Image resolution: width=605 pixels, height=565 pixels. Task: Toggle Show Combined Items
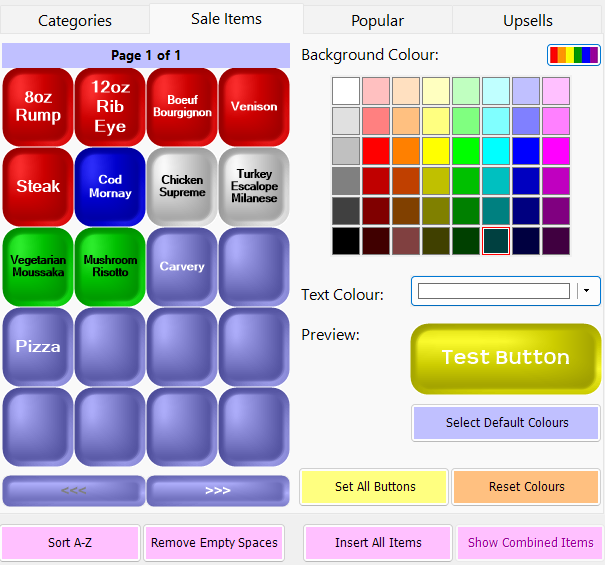click(x=530, y=542)
